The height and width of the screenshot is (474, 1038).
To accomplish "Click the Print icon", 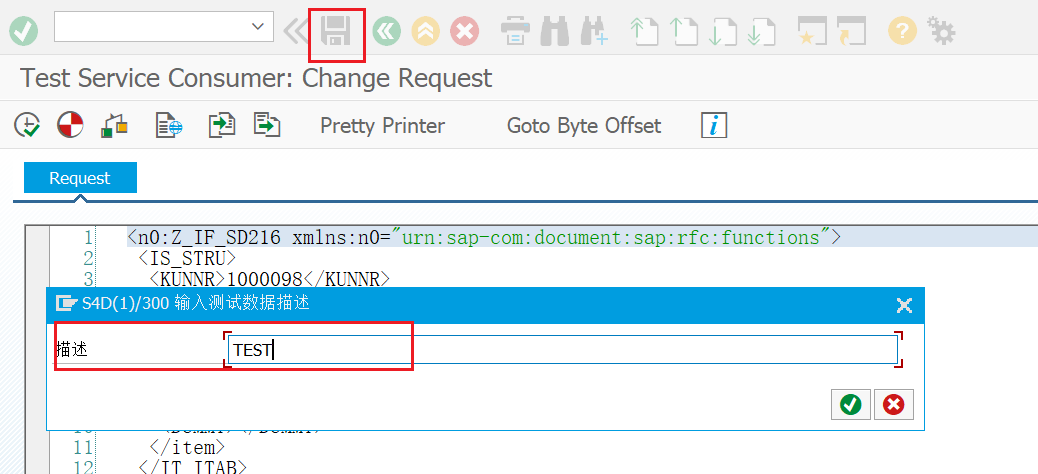I will [x=514, y=31].
